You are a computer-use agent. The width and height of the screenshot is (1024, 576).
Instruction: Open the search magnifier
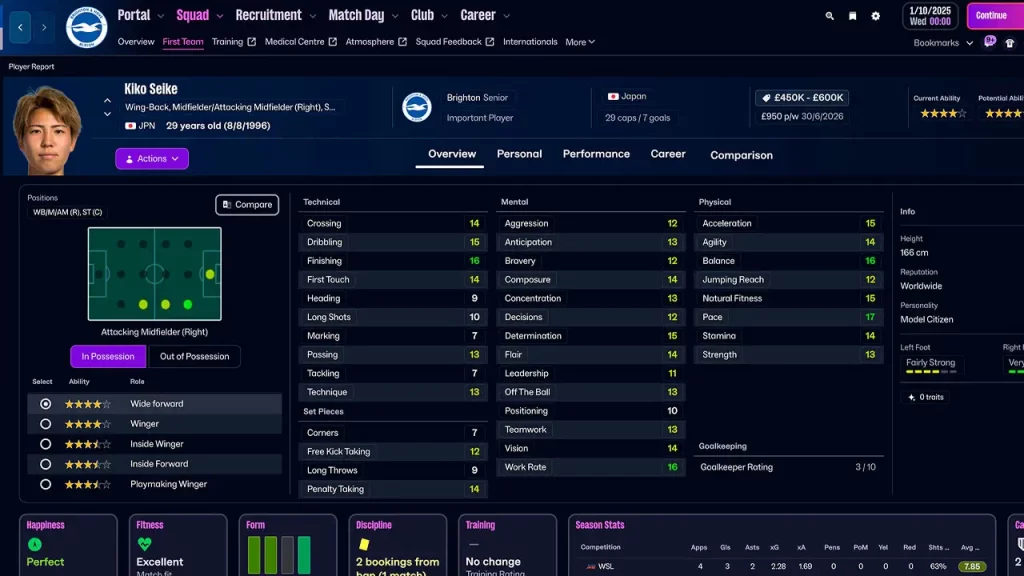pyautogui.click(x=828, y=16)
